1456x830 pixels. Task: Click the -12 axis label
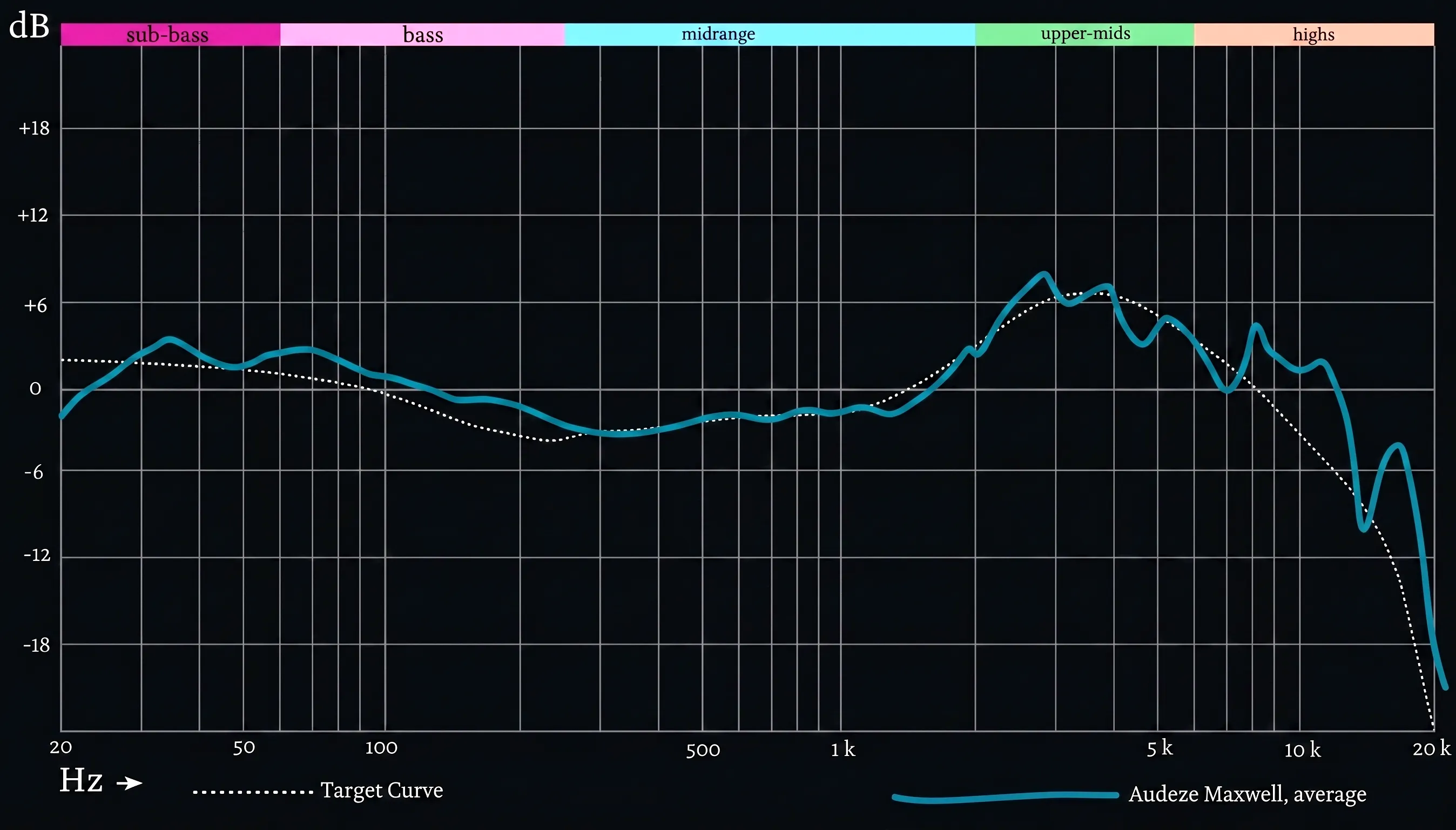coord(37,554)
